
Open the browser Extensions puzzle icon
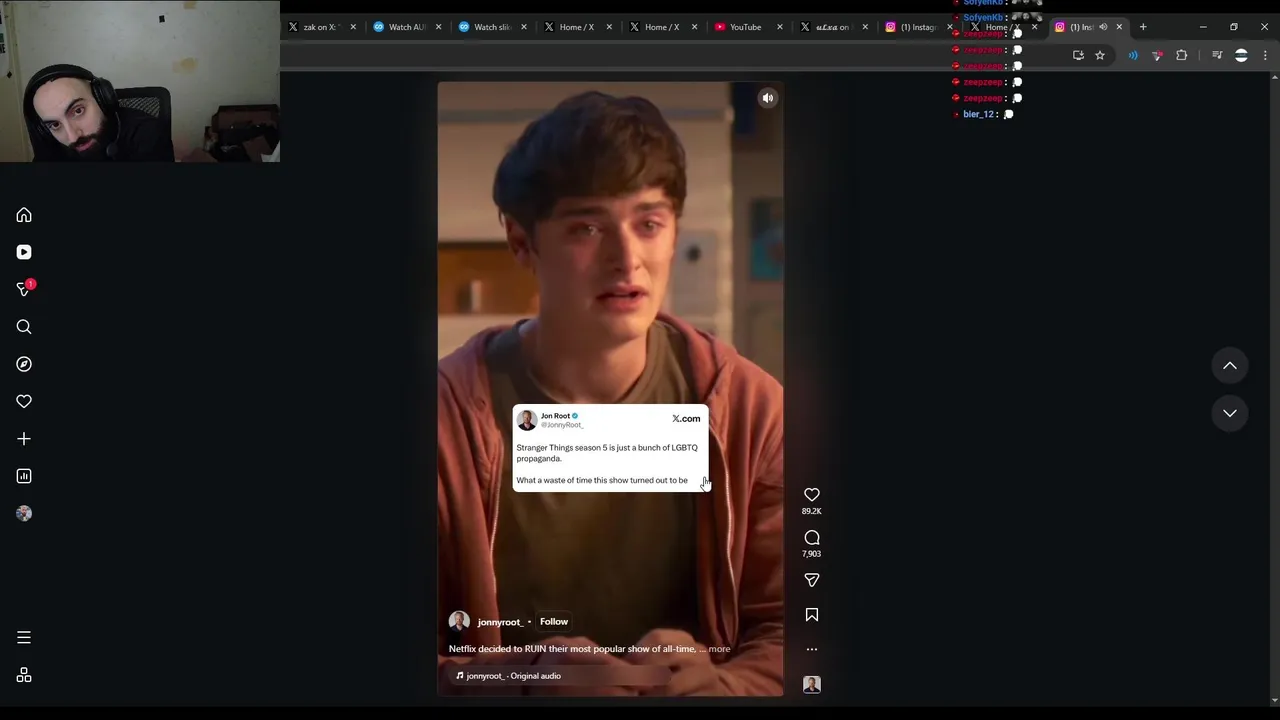[x=1181, y=55]
